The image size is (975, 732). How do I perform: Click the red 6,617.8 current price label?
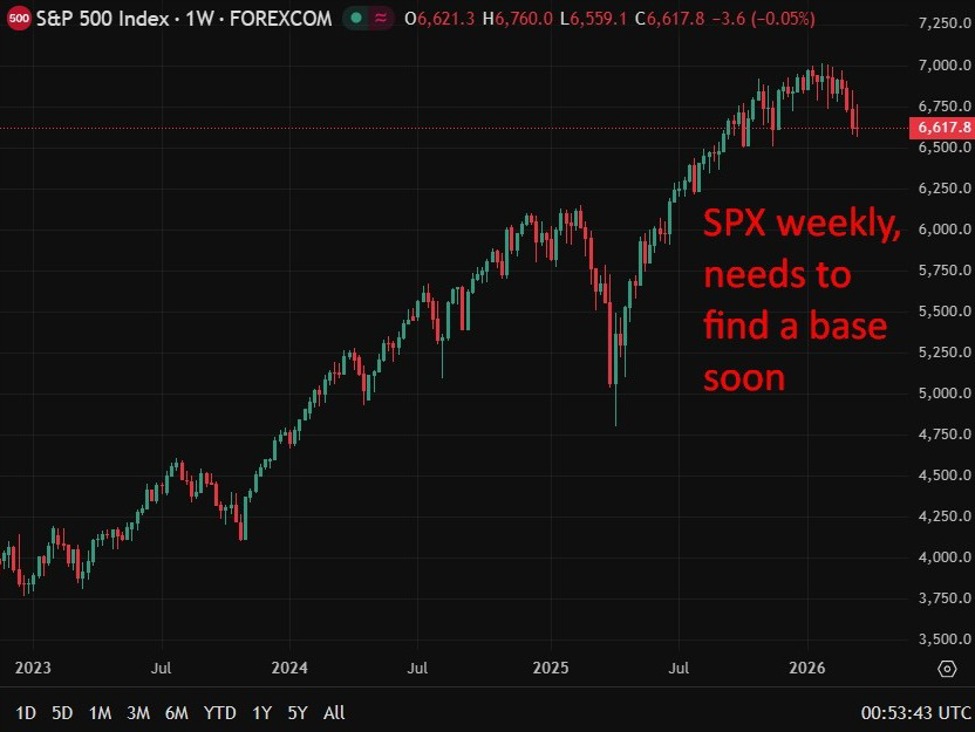click(x=941, y=128)
